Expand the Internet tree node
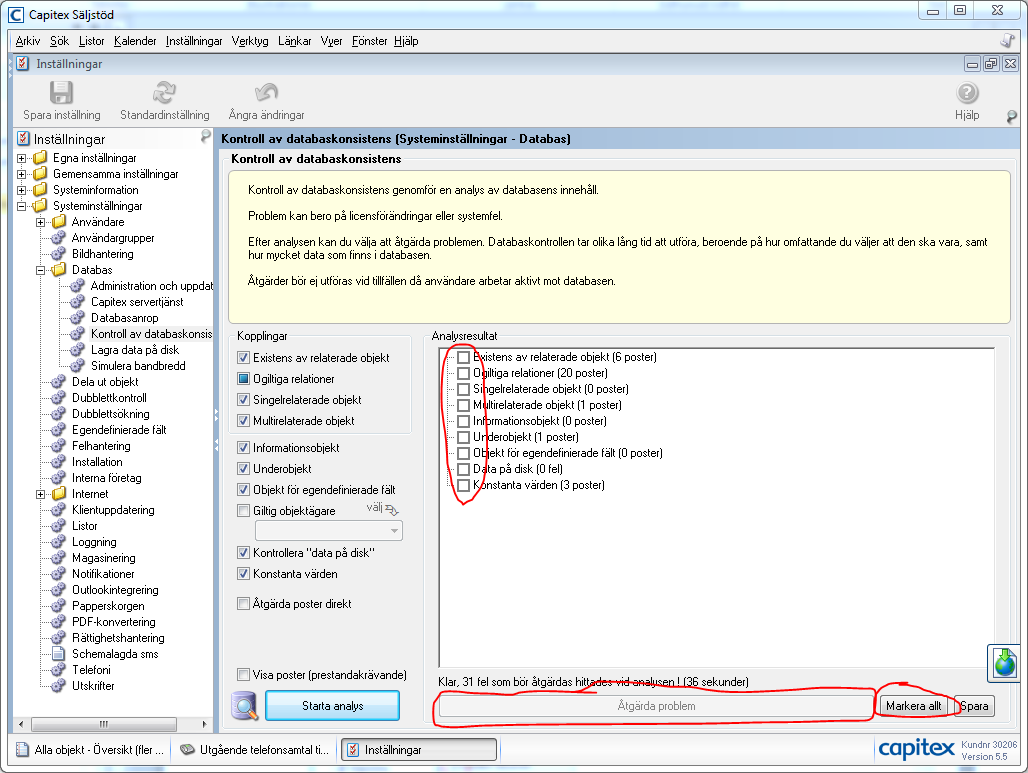Image resolution: width=1028 pixels, height=773 pixels. tap(40, 494)
